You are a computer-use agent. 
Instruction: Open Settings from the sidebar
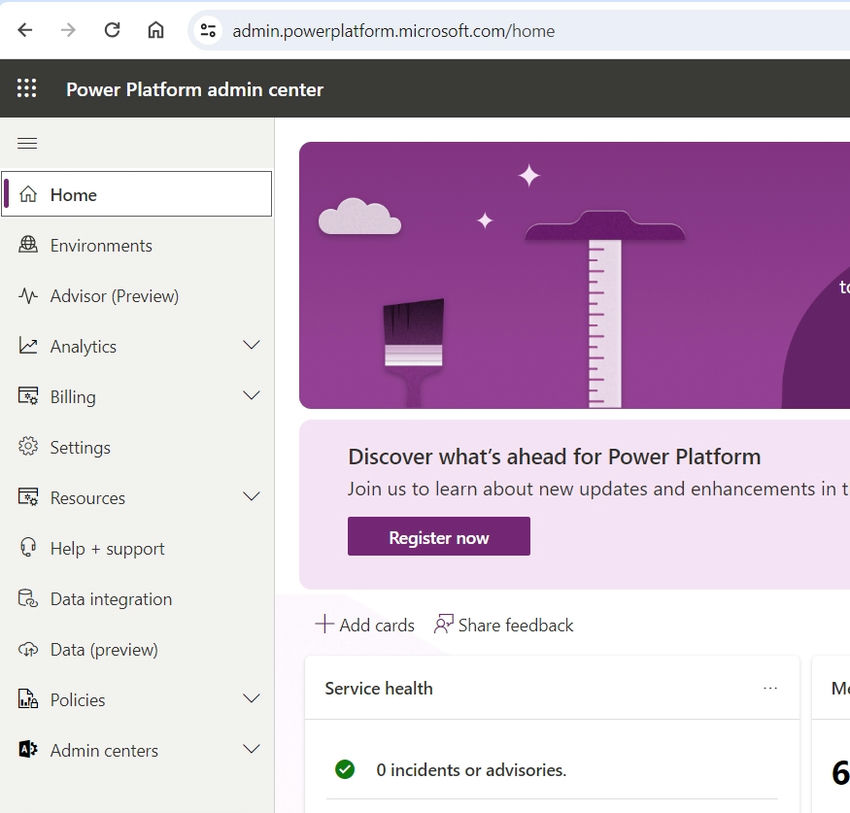tap(80, 446)
